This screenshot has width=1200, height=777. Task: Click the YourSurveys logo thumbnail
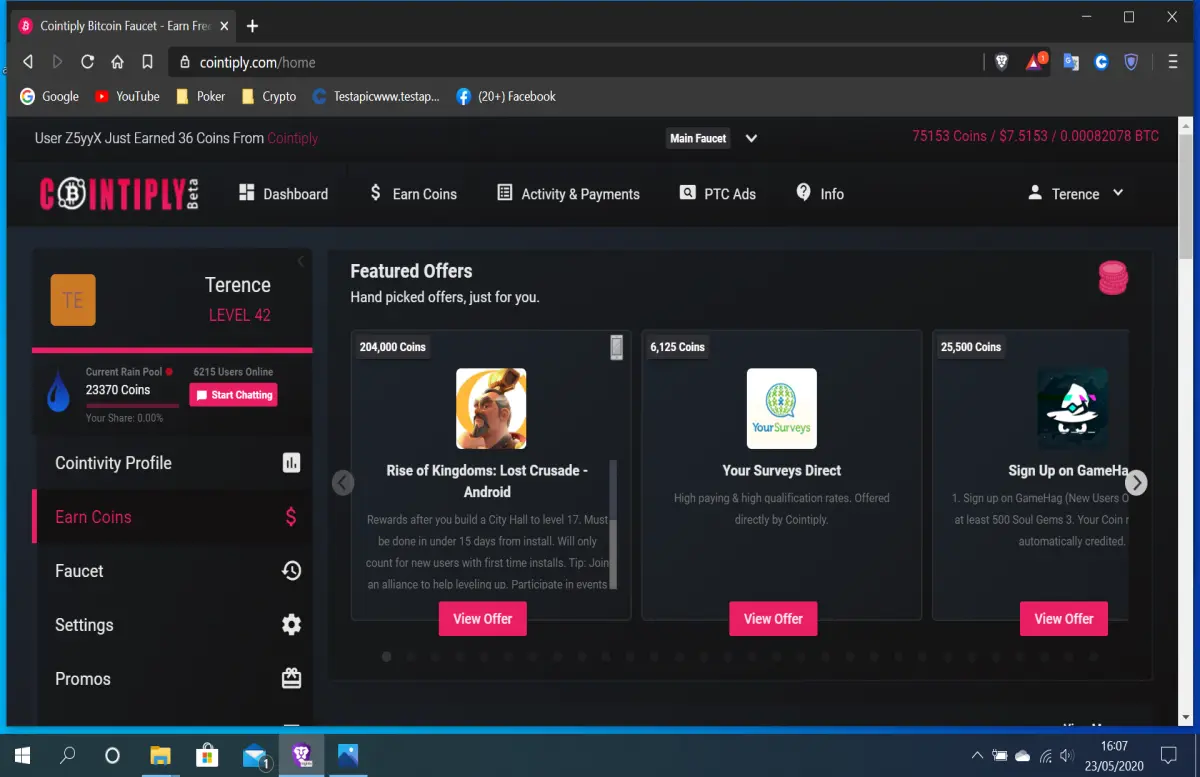tap(782, 408)
